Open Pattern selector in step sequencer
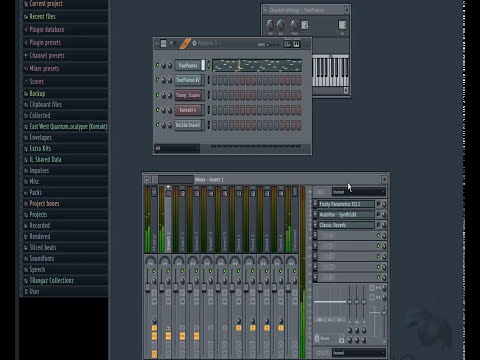 point(207,44)
